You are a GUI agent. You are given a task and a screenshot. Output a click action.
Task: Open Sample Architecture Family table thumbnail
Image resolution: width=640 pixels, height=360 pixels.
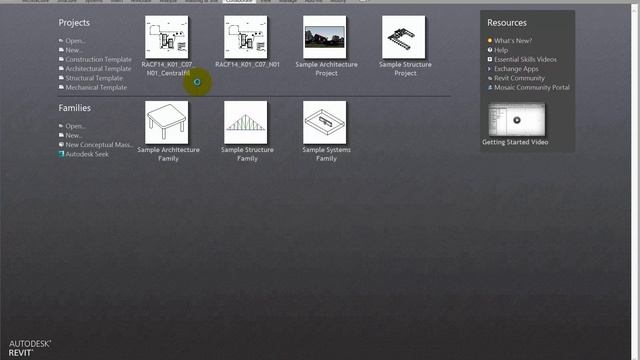tap(167, 122)
